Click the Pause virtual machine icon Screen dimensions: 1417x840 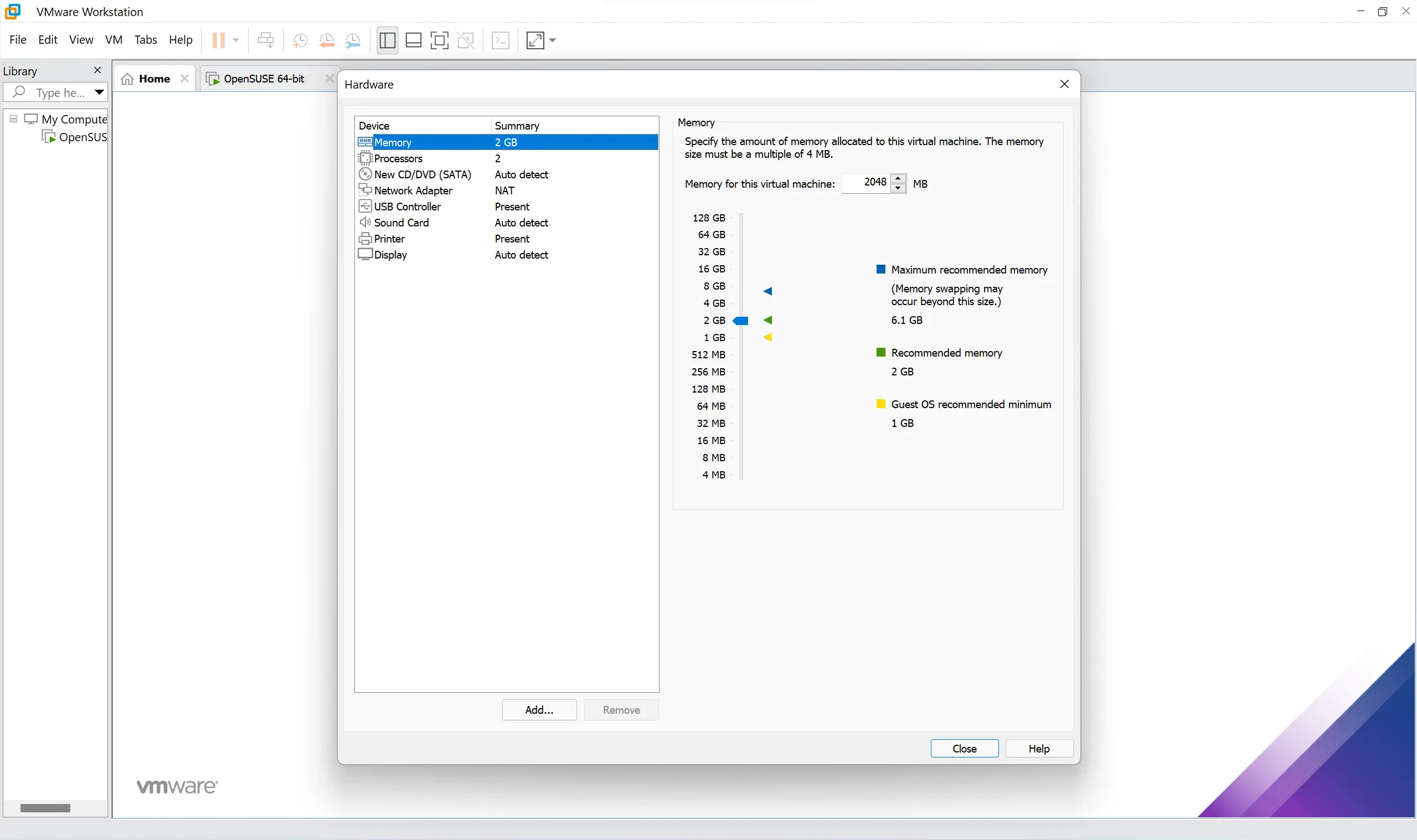pos(218,40)
